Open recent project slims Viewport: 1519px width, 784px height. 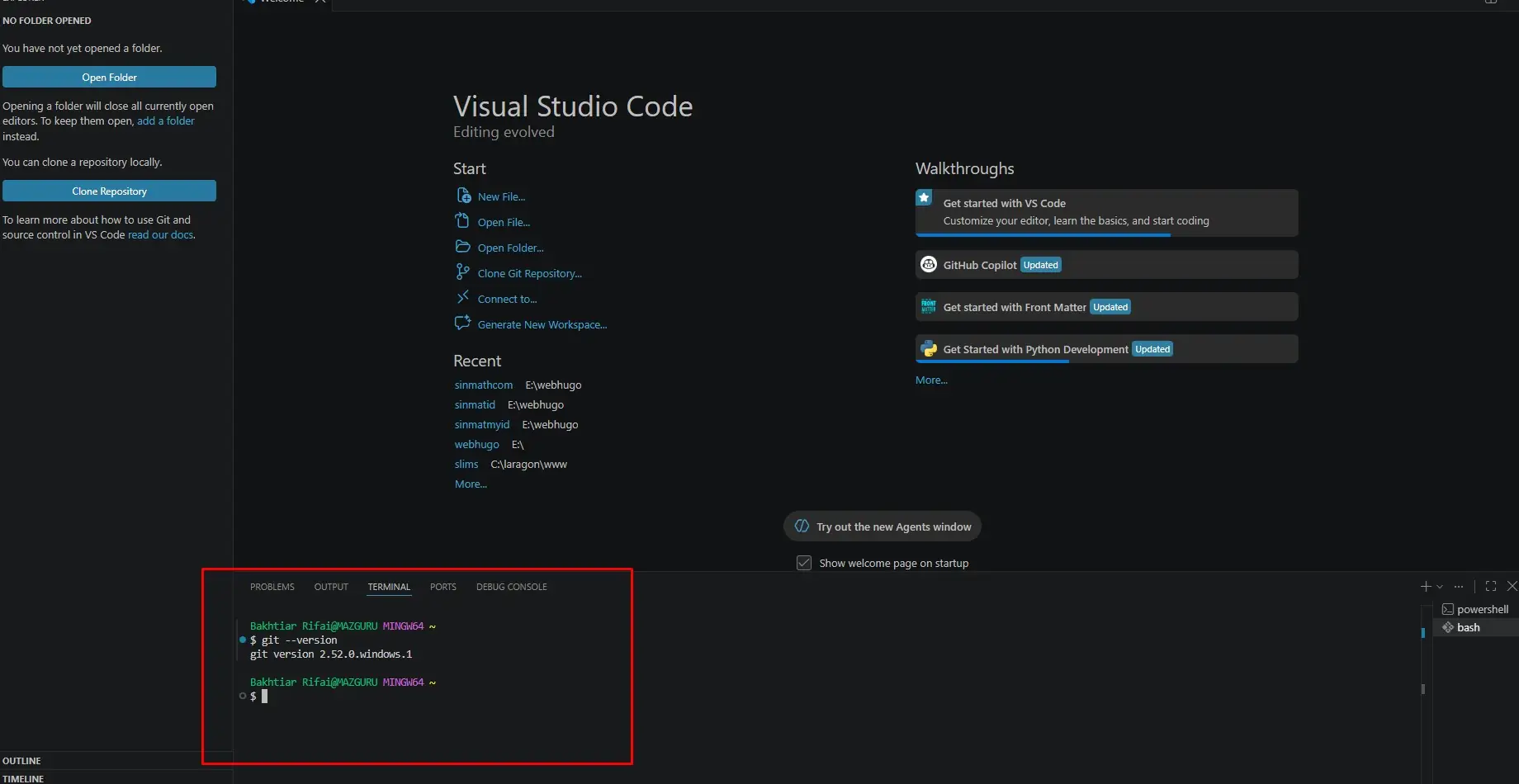point(466,464)
